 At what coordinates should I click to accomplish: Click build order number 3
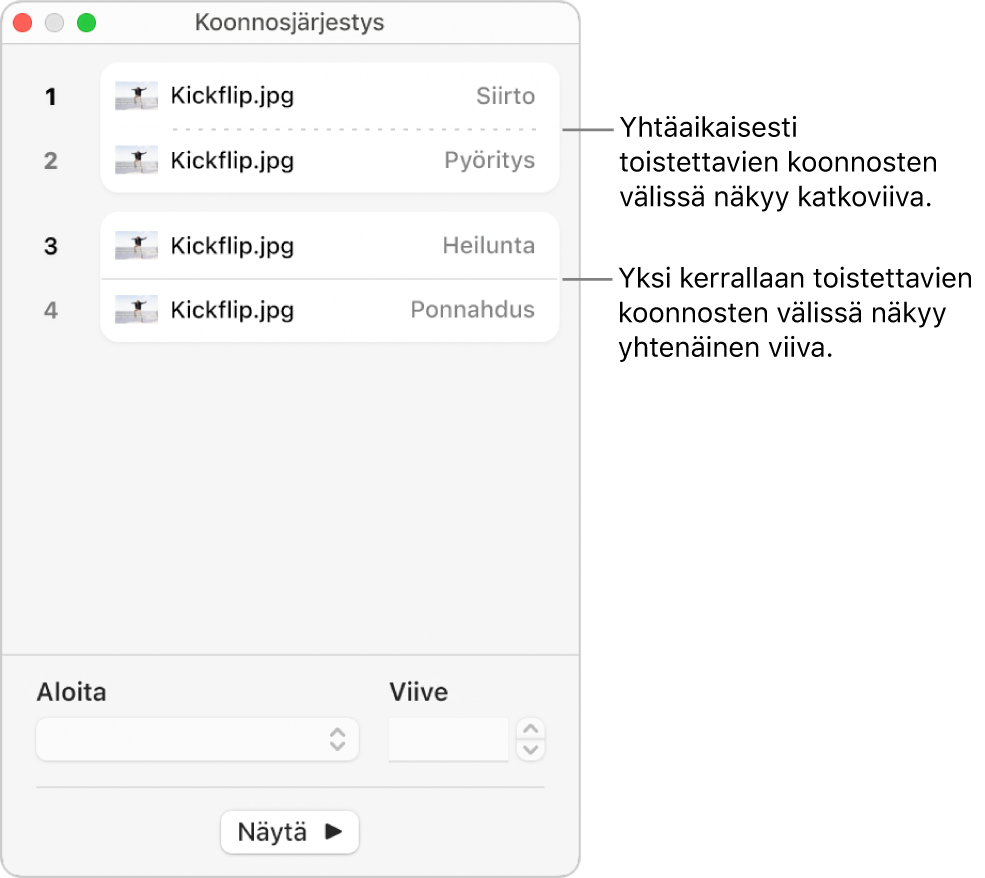[51, 246]
